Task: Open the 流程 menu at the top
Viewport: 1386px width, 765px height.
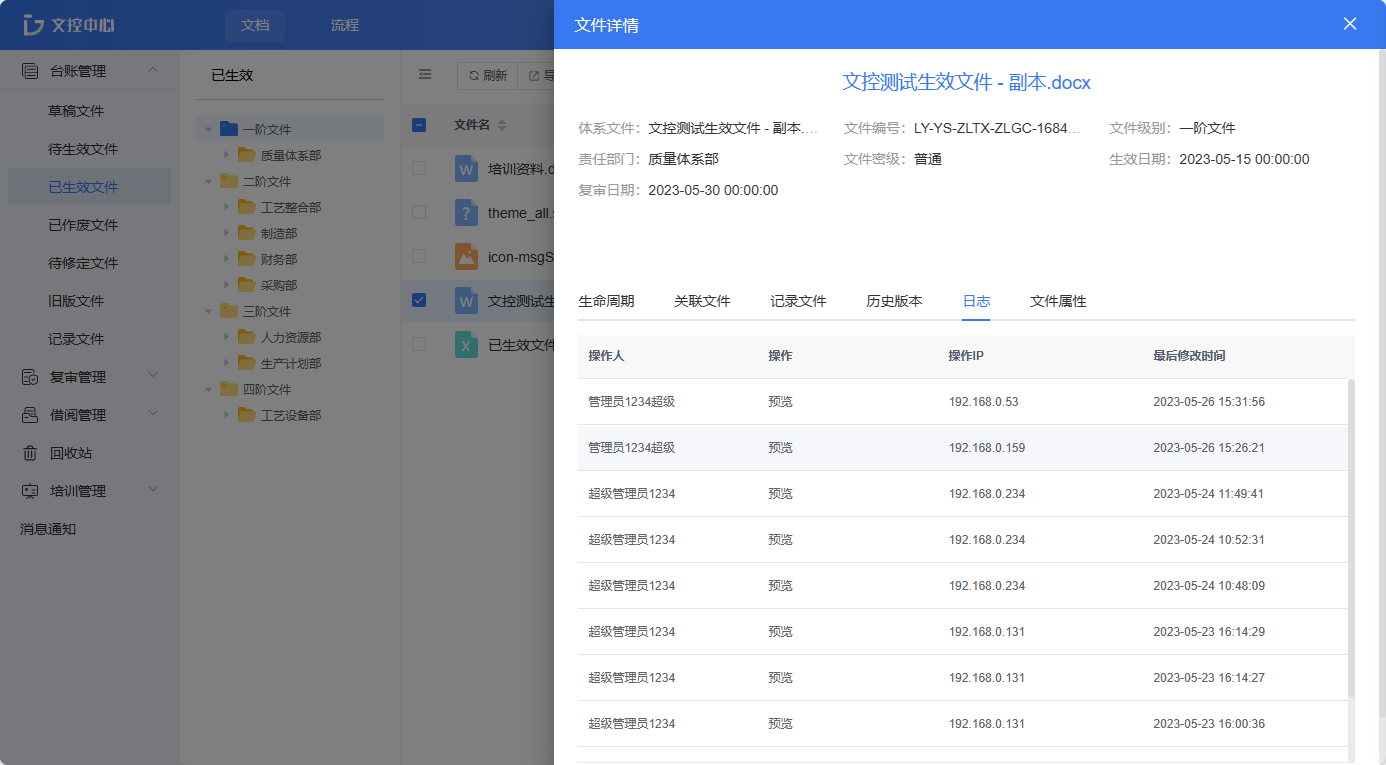Action: pos(345,24)
